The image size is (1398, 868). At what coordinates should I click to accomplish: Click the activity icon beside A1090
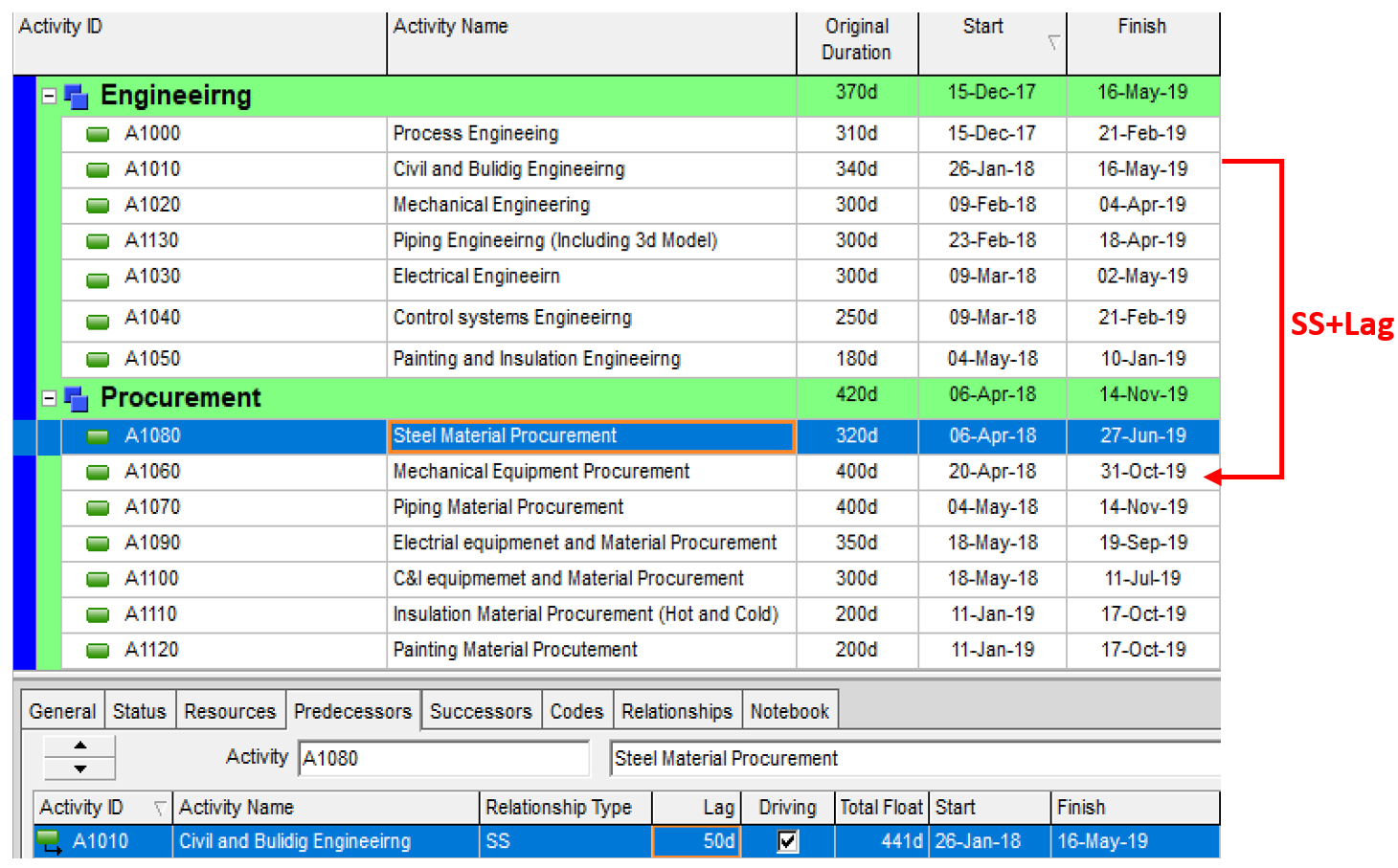pos(97,543)
